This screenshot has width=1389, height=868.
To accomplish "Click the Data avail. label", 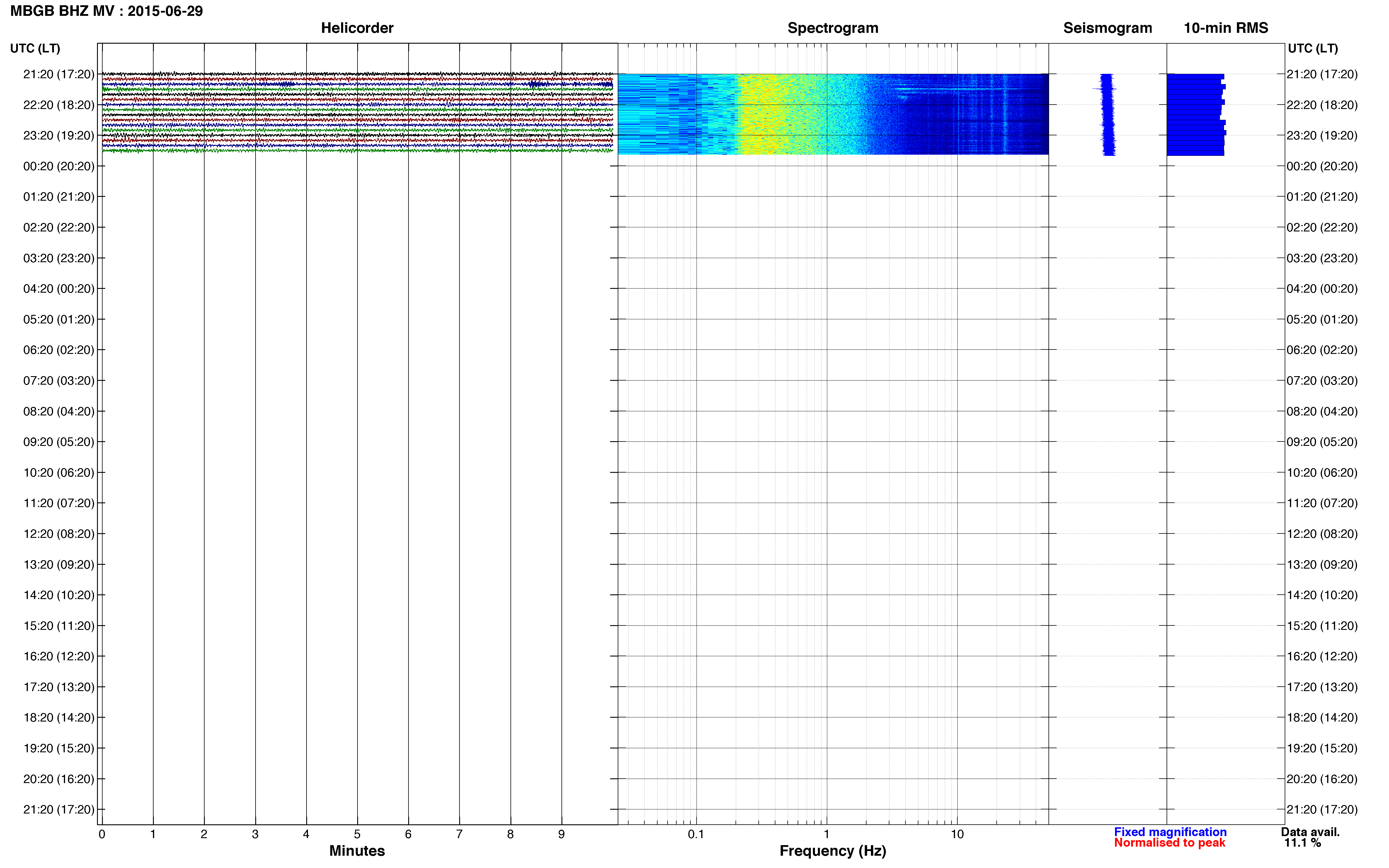I will point(1310,832).
